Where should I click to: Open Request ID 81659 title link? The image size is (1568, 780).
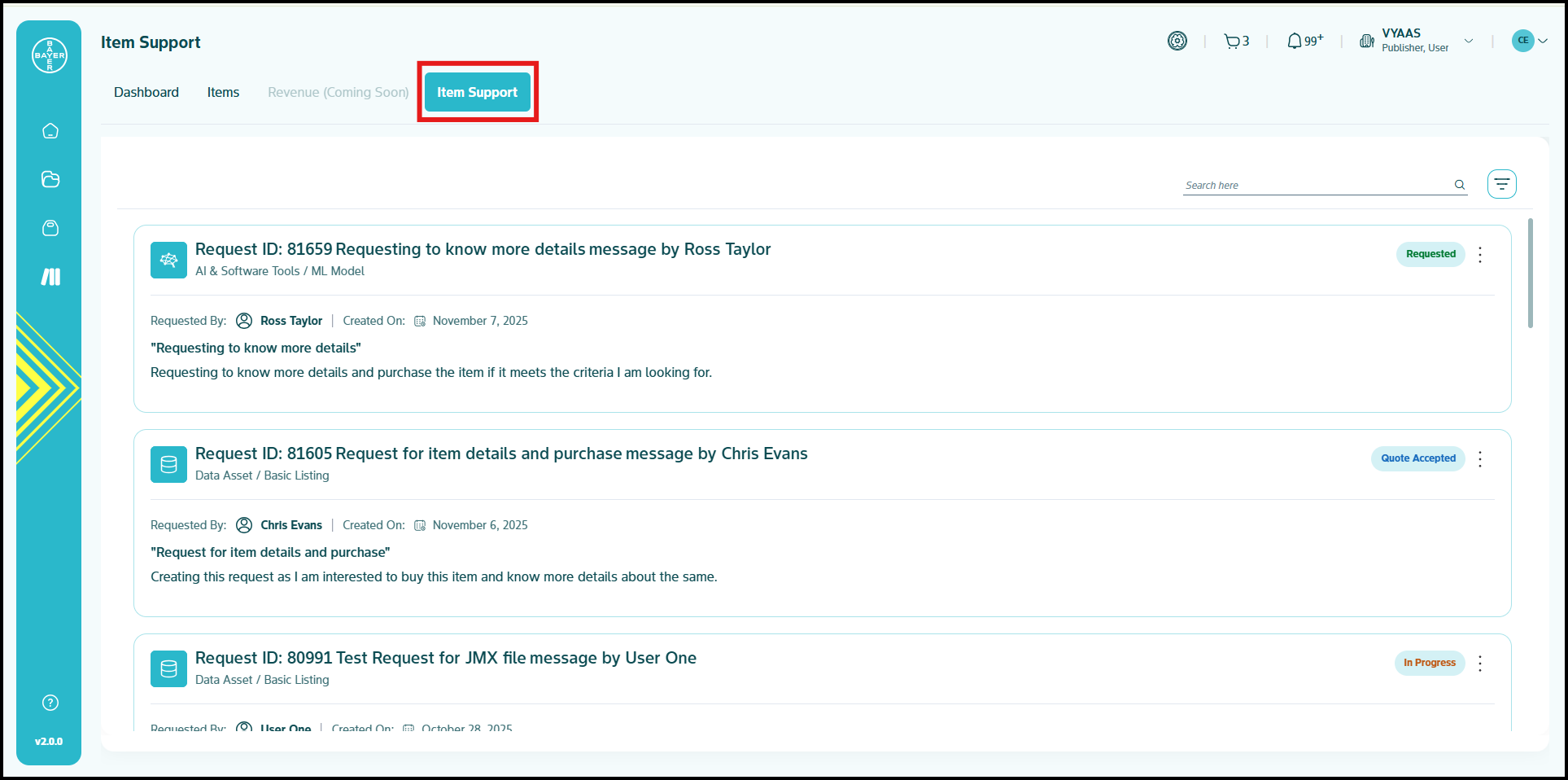coord(483,249)
